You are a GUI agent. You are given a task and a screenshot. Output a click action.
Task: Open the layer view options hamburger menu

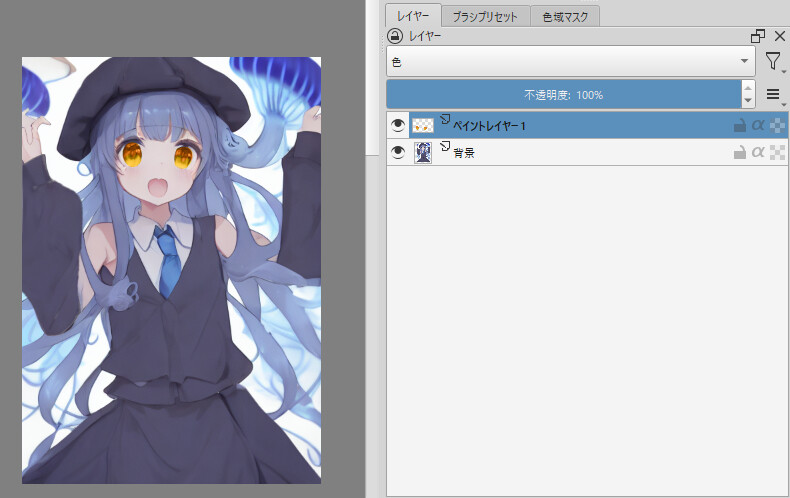coord(773,94)
